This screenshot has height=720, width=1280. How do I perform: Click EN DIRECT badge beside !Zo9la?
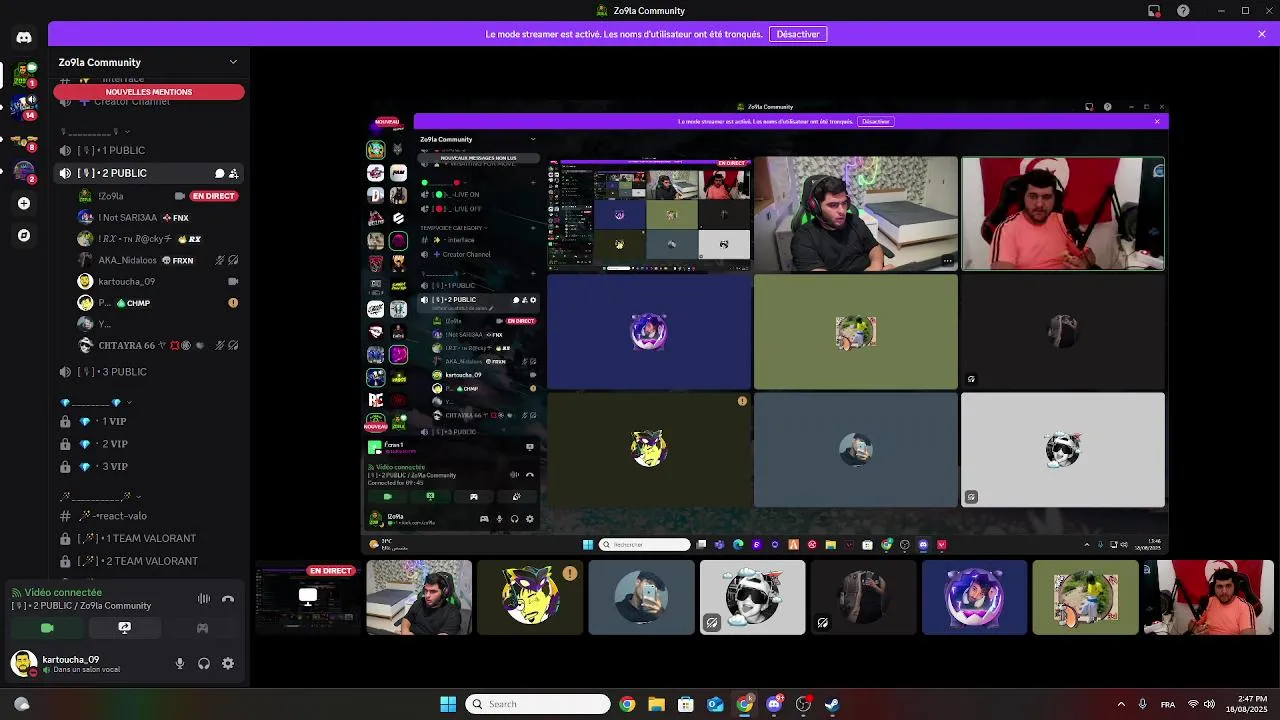point(213,196)
